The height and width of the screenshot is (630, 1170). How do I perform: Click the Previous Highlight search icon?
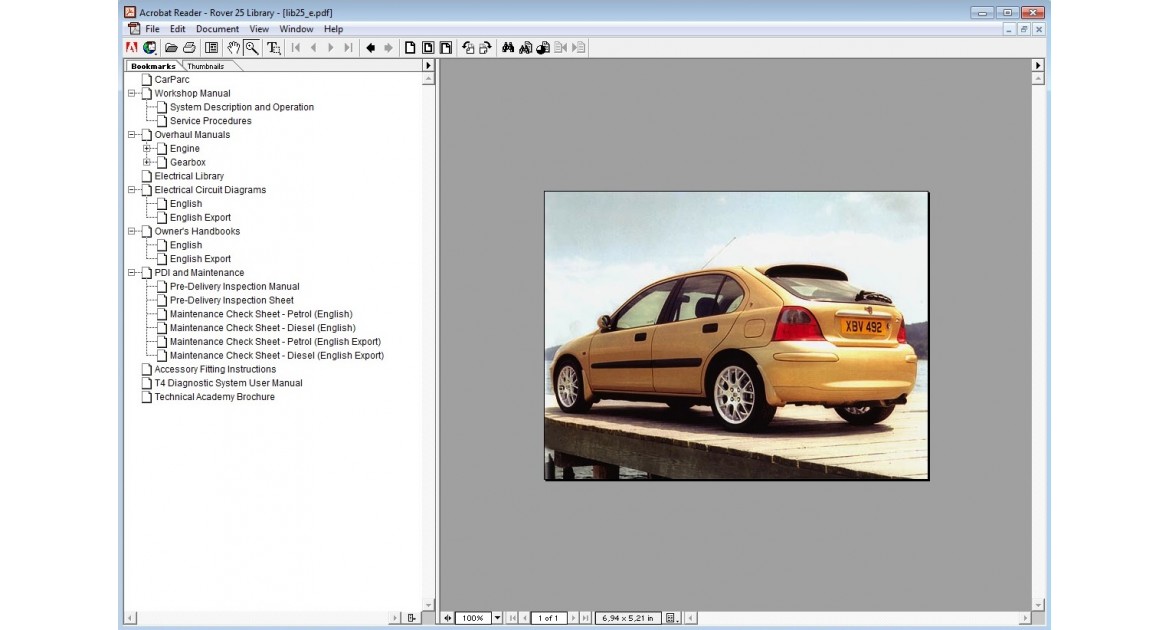click(561, 48)
